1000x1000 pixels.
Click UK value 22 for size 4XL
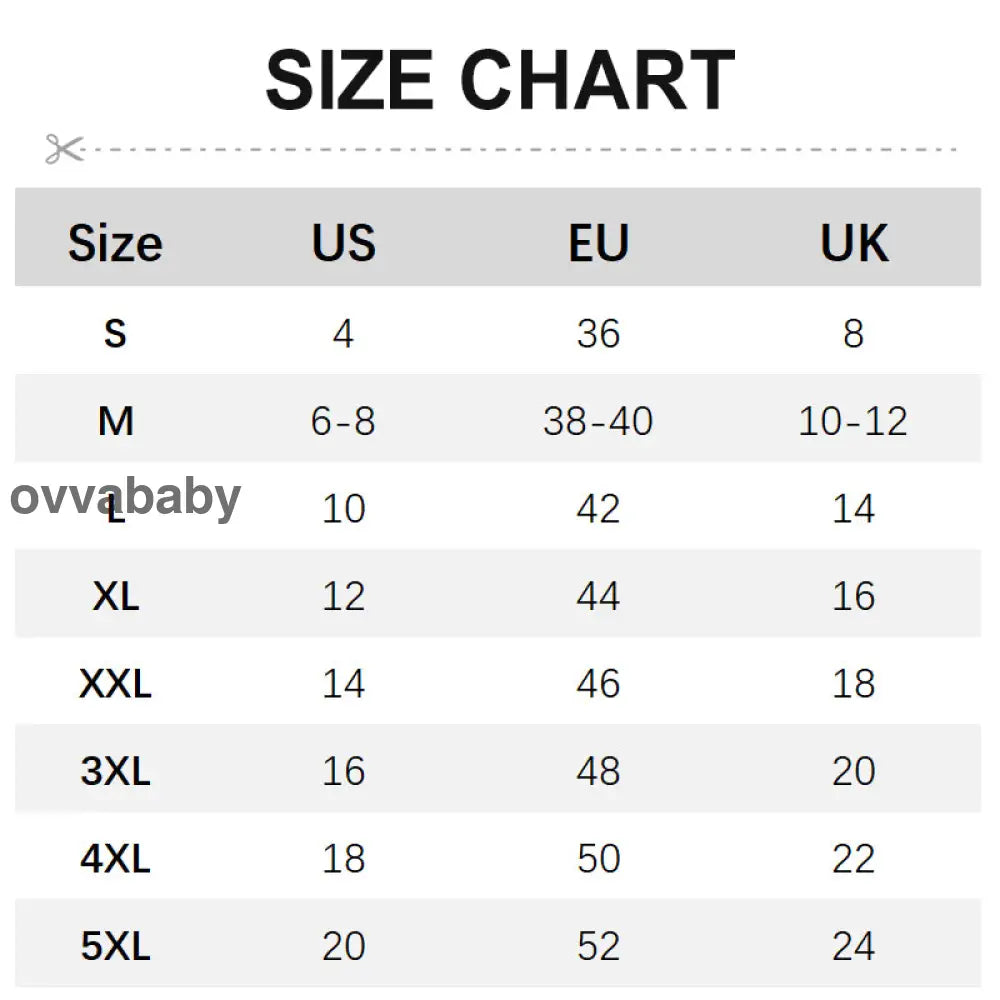[x=853, y=859]
